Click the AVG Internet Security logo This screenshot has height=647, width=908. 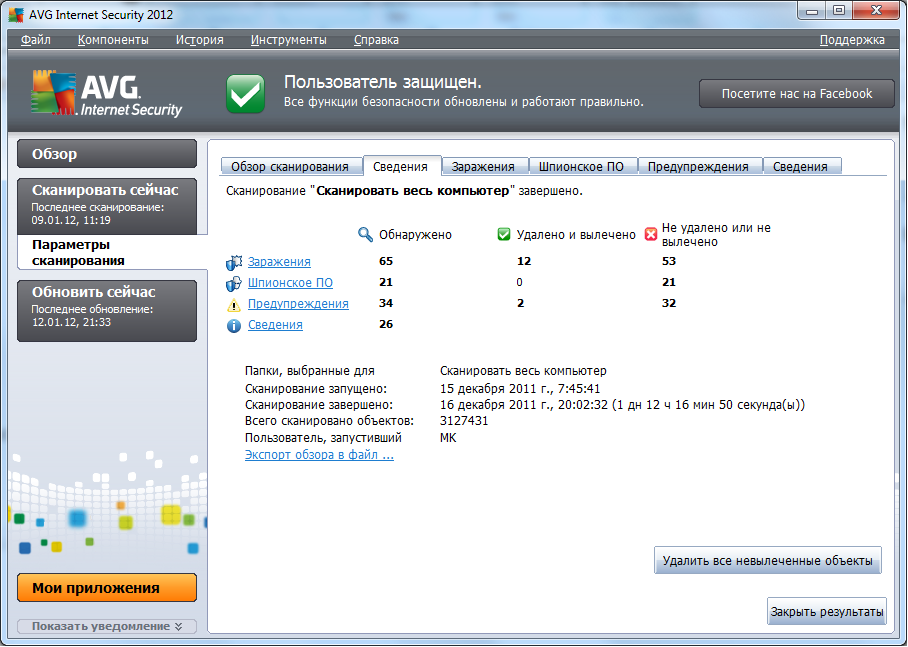(x=107, y=93)
